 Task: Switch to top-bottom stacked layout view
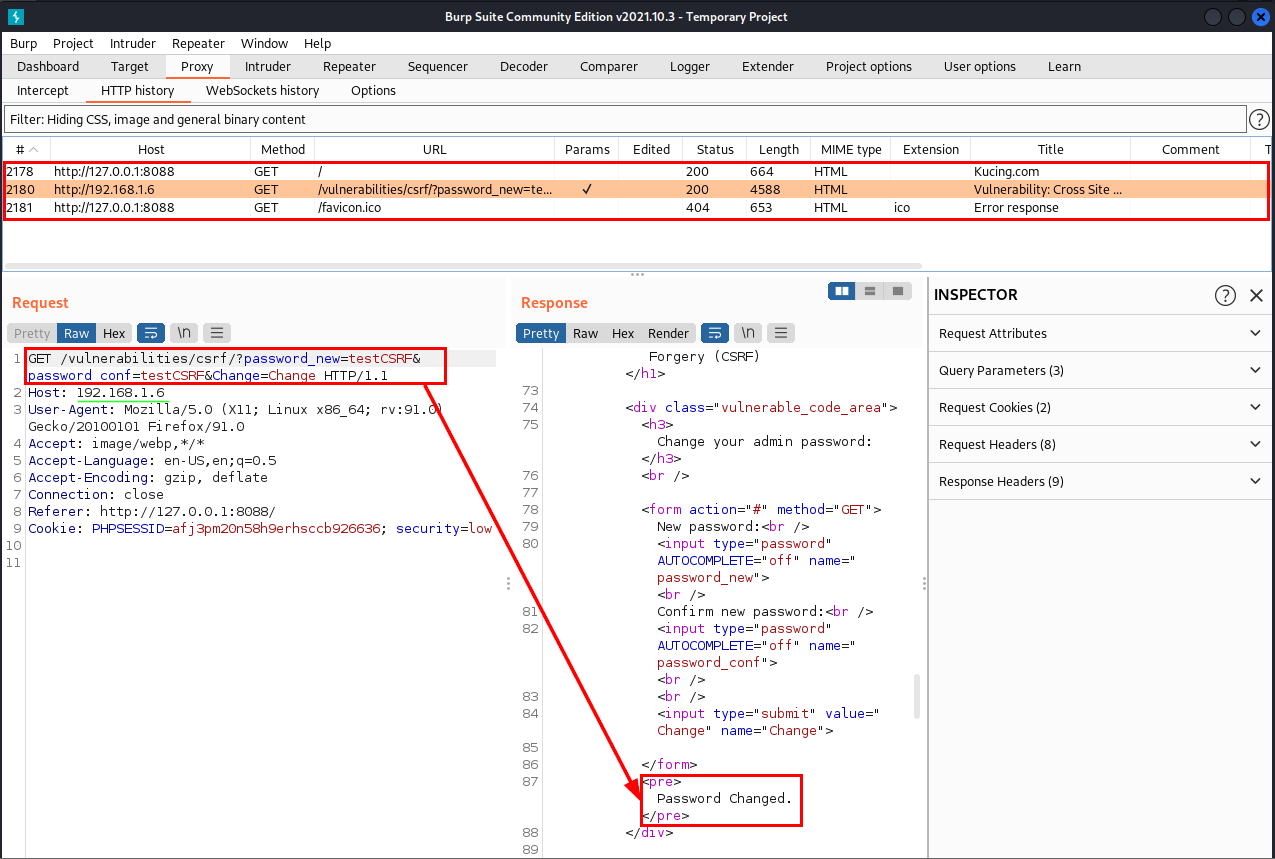[870, 291]
